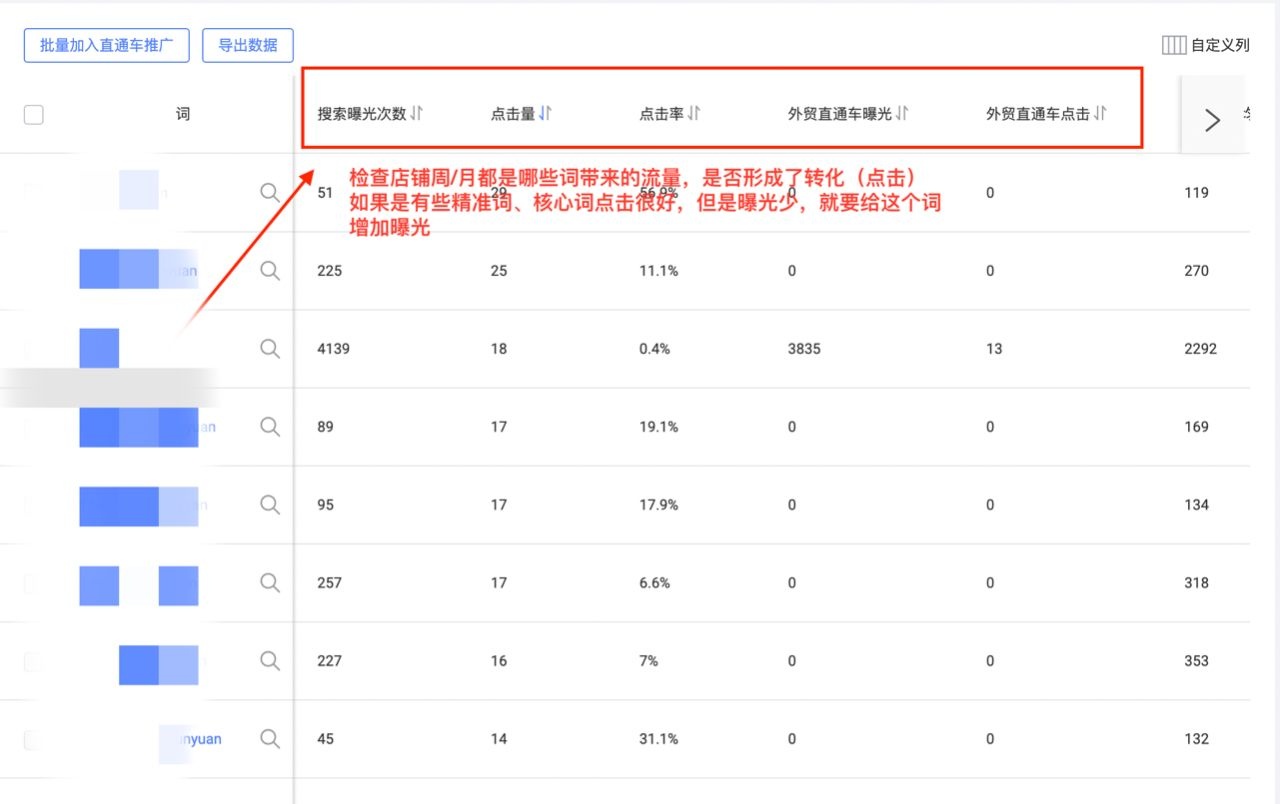Click the click count 16 cell
The image size is (1280, 804).
tap(499, 661)
